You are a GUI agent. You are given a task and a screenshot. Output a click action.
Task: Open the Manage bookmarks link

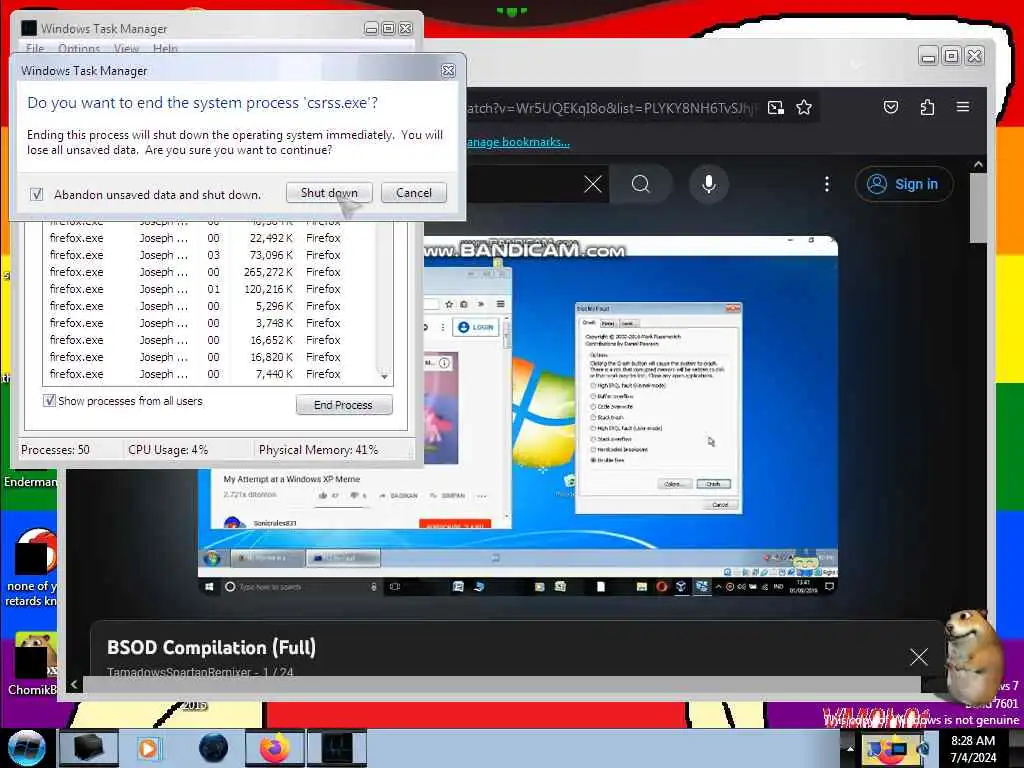pos(518,142)
